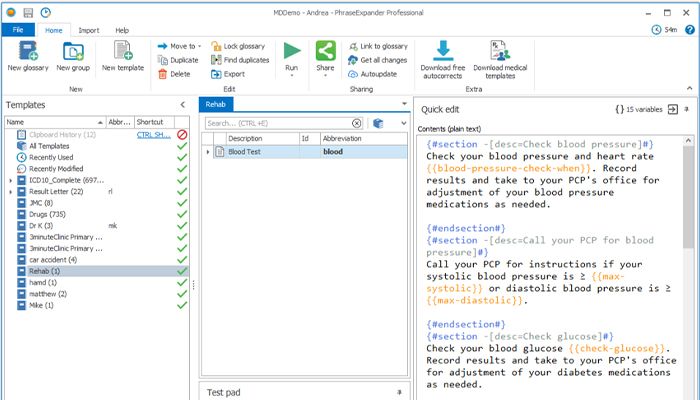The width and height of the screenshot is (700, 400).
Task: Open the CTRL SH... shortcut link
Action: tap(154, 134)
